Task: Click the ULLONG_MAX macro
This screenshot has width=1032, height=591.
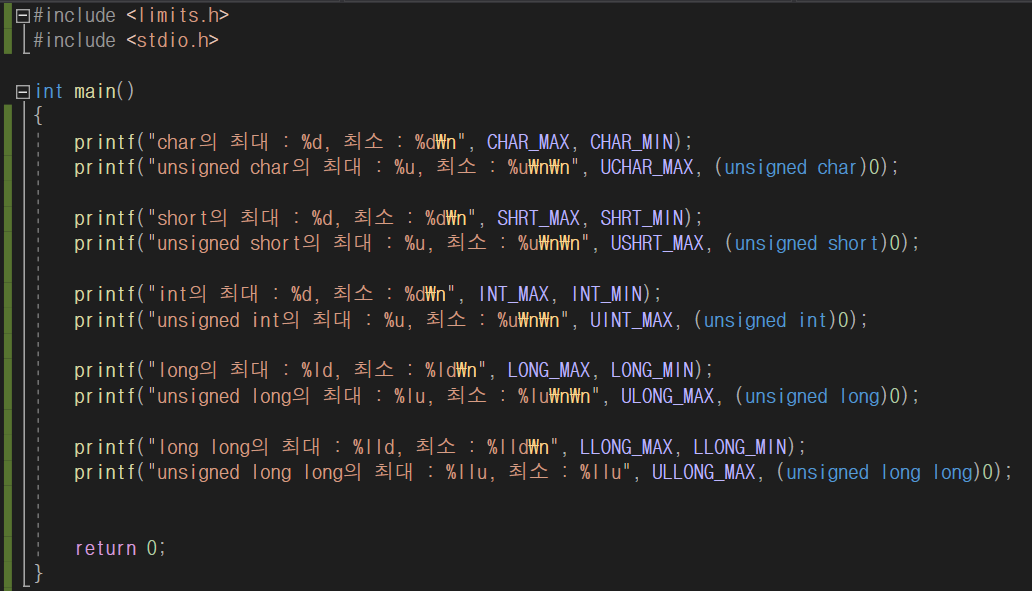Action: click(704, 472)
